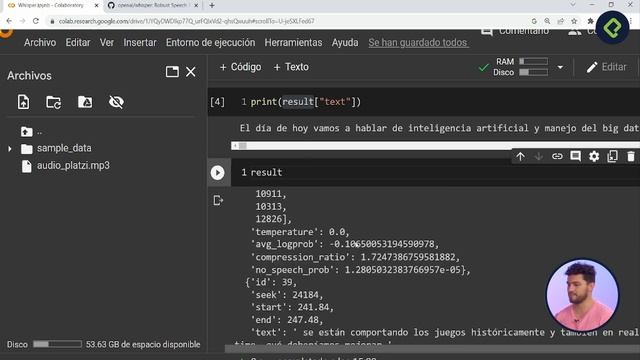640x360 pixels.
Task: Open a new browser tab
Action: pyautogui.click(x=212, y=6)
